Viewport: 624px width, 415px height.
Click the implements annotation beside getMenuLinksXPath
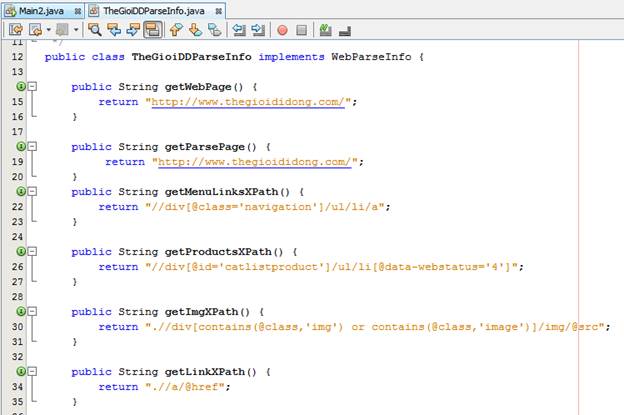(21, 191)
